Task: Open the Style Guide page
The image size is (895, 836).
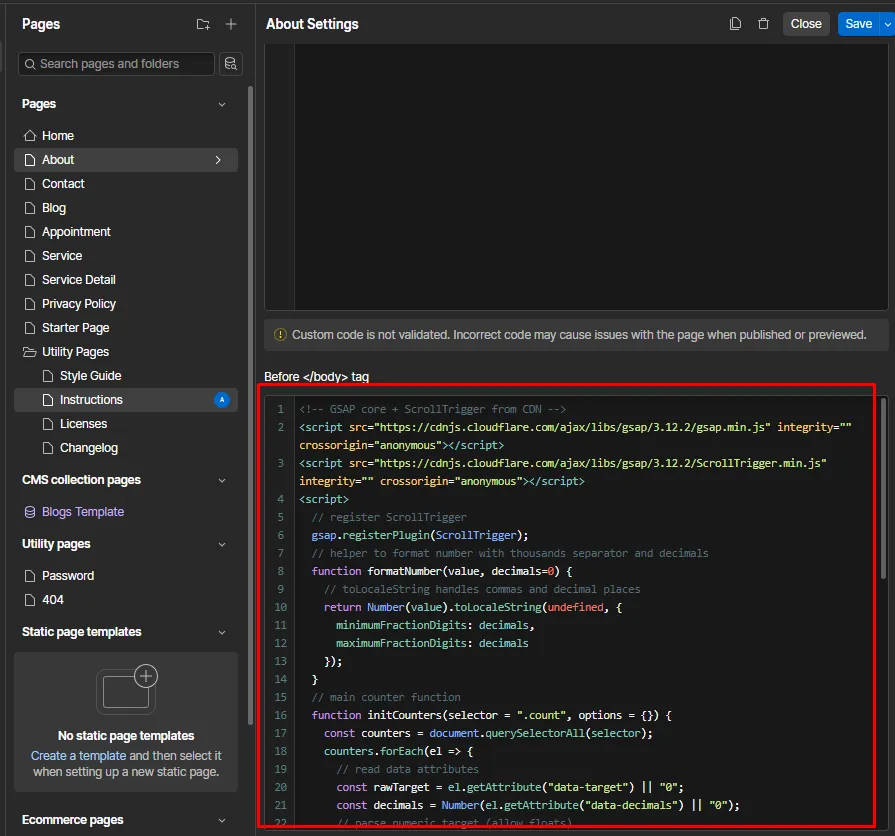Action: click(90, 376)
